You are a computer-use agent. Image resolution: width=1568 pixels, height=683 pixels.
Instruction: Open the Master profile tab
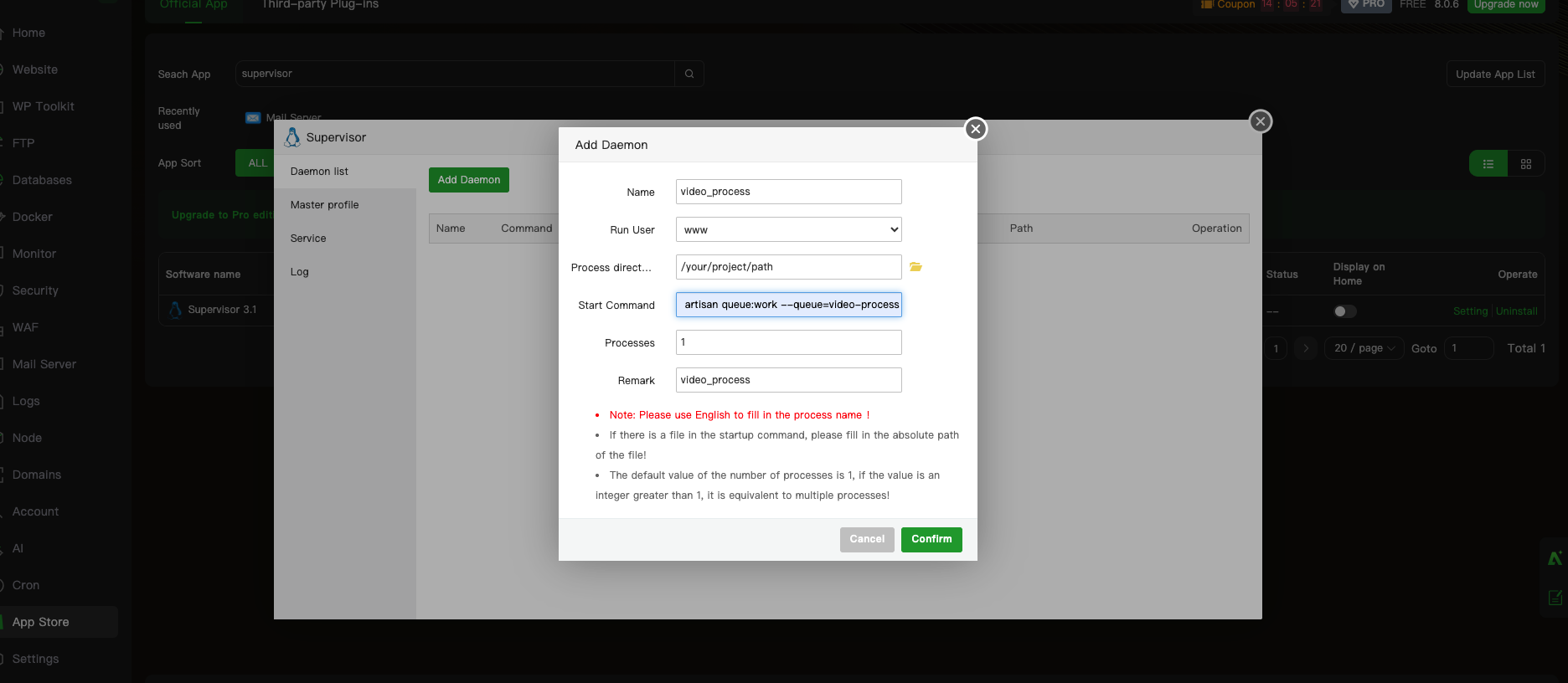pyautogui.click(x=345, y=205)
